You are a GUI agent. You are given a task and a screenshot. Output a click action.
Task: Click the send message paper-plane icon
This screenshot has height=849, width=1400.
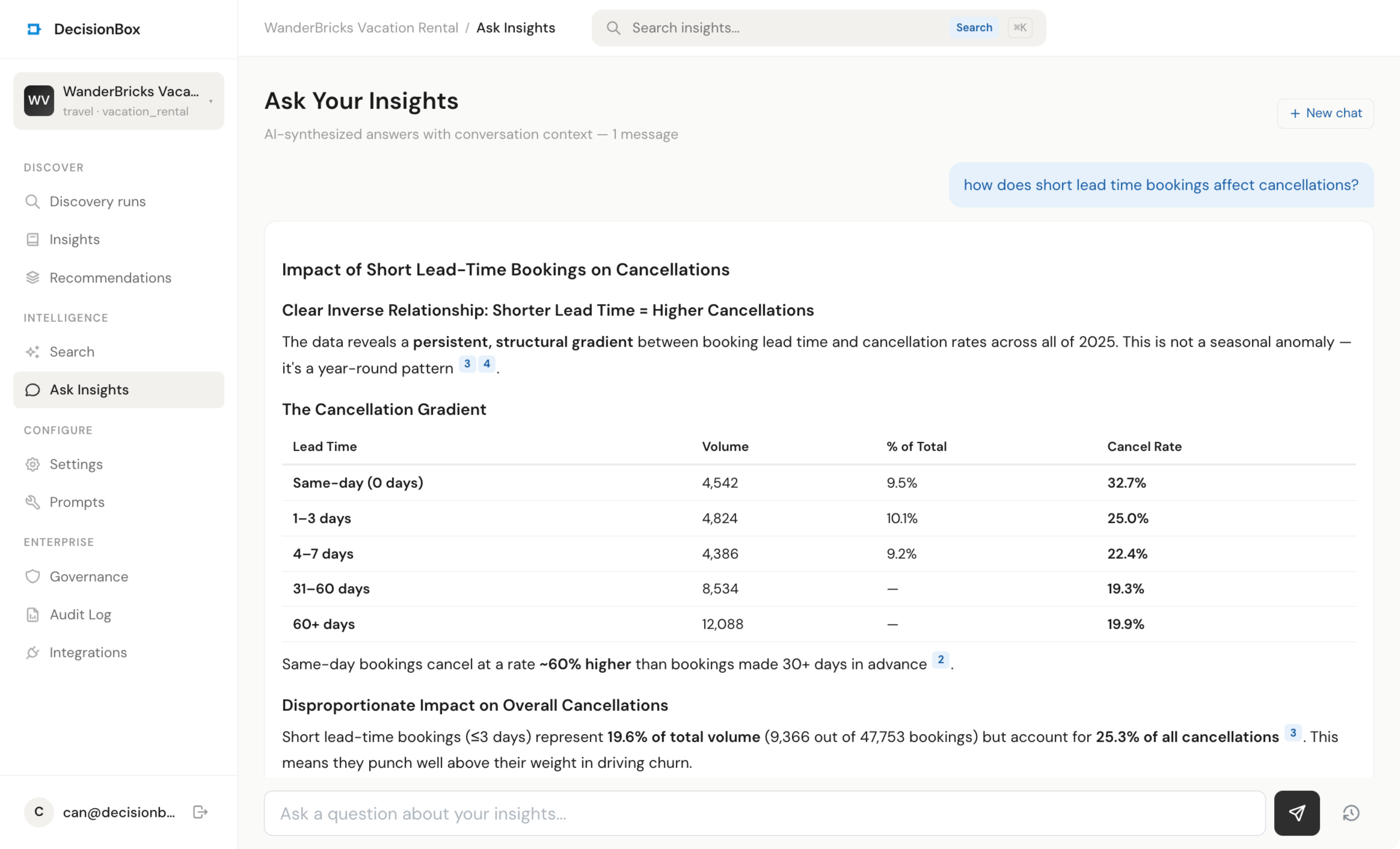(x=1296, y=813)
